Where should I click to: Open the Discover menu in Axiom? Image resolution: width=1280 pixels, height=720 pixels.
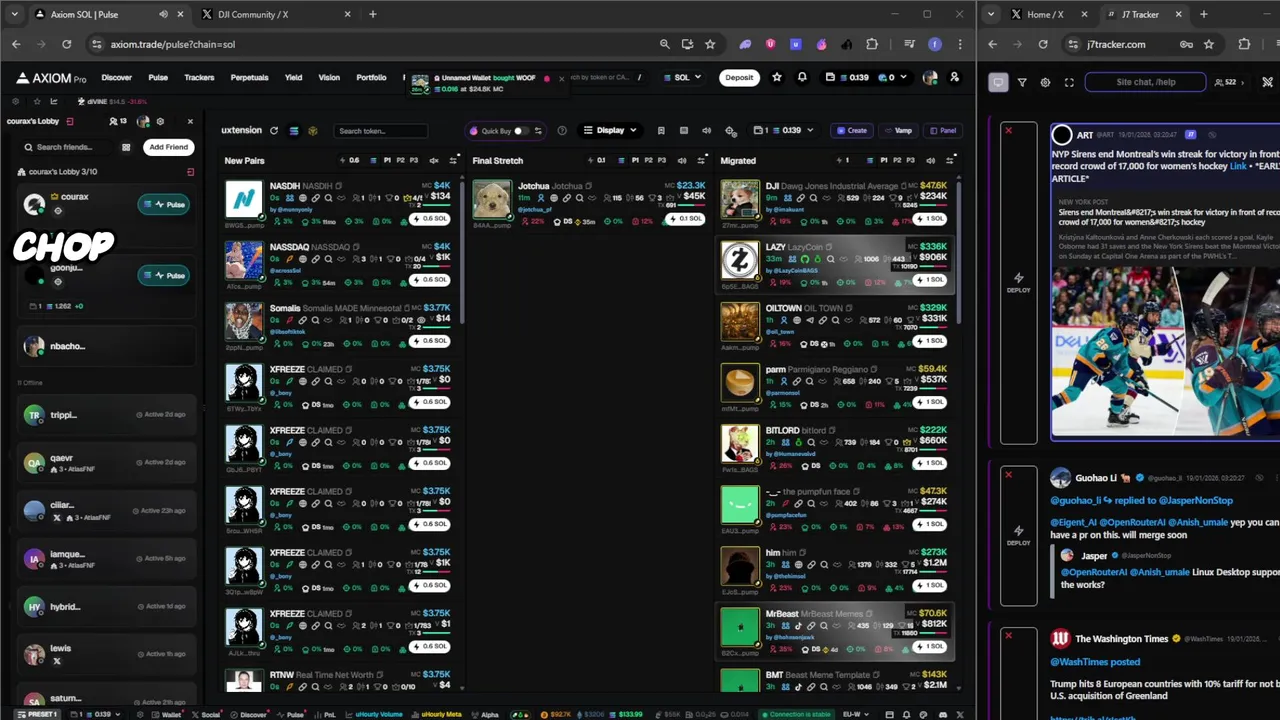tap(116, 77)
